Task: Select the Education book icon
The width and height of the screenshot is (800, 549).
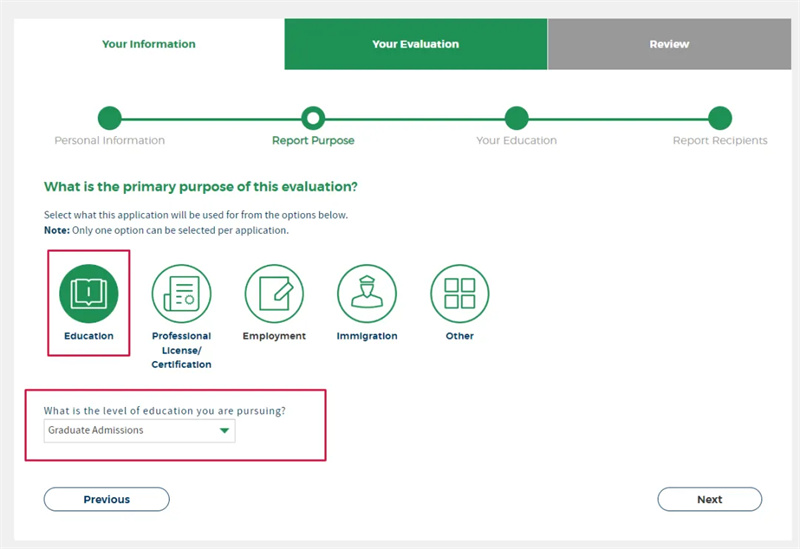Action: click(88, 293)
